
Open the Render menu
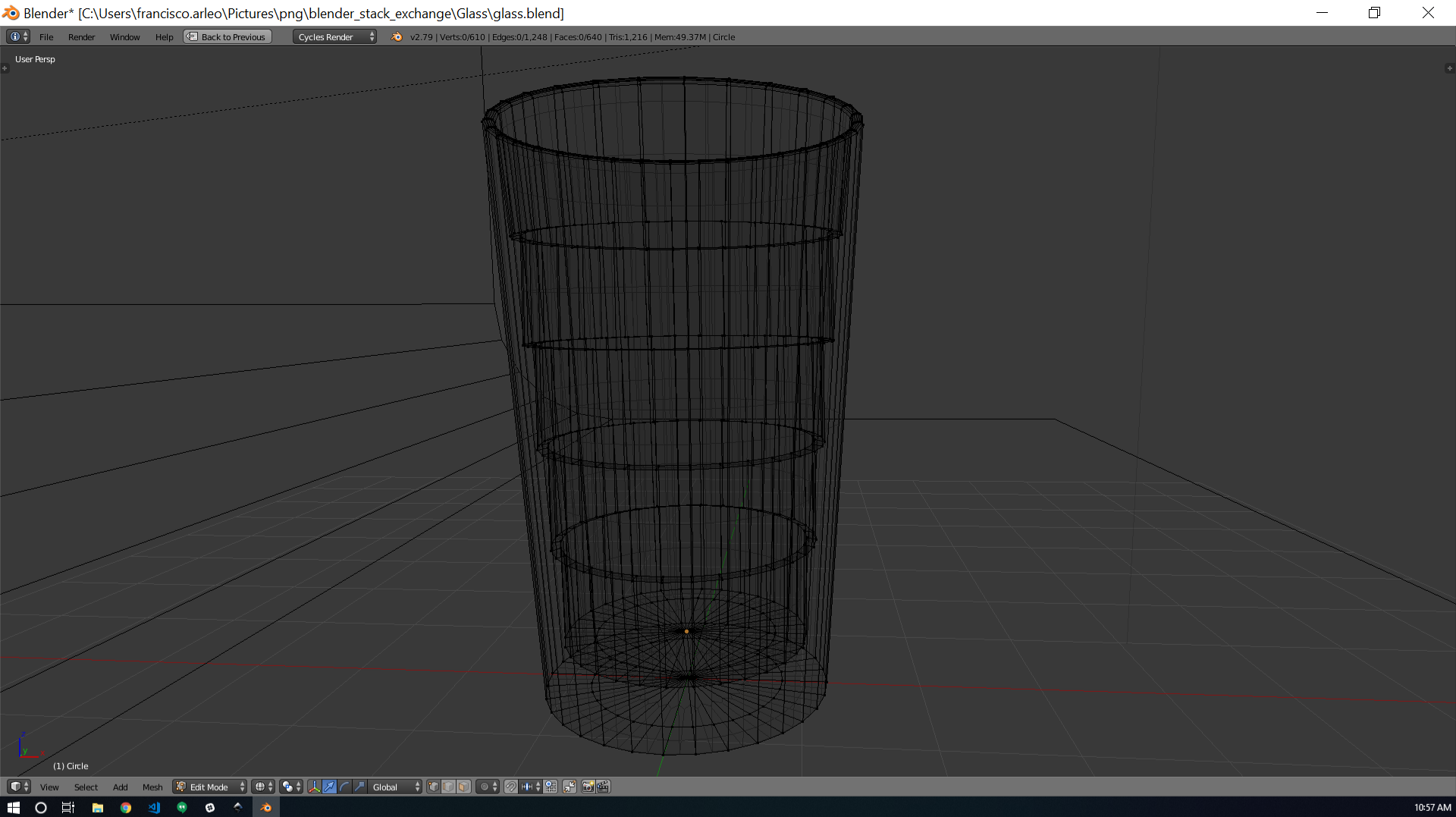[x=81, y=37]
